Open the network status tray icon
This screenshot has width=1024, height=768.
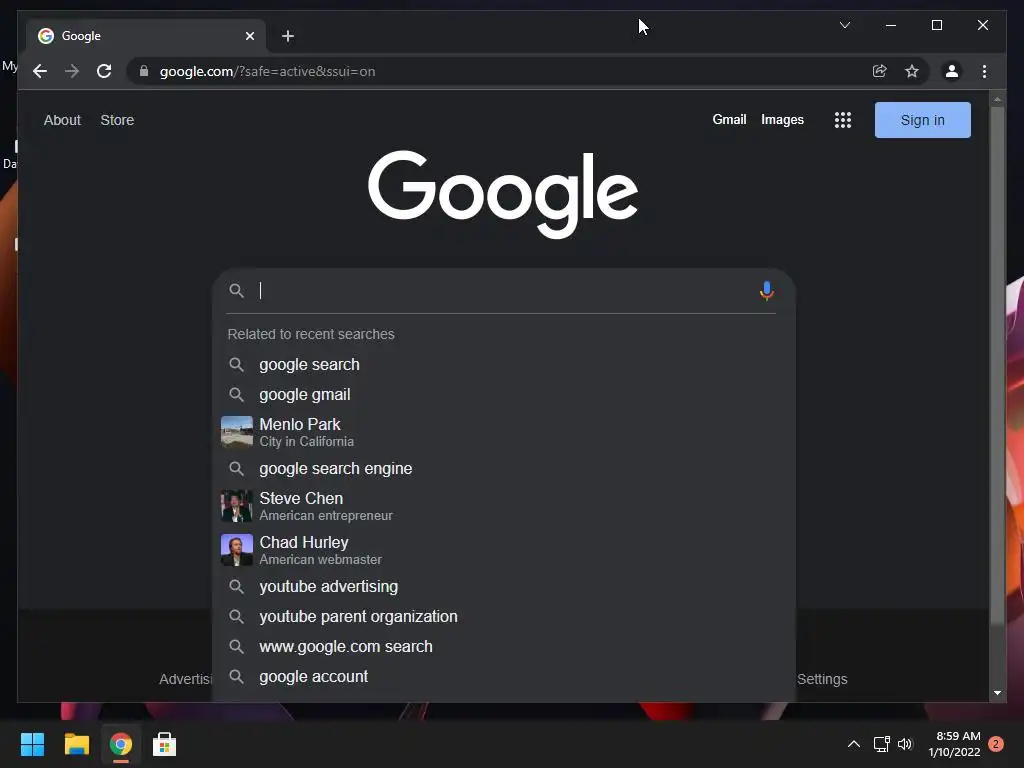point(882,744)
